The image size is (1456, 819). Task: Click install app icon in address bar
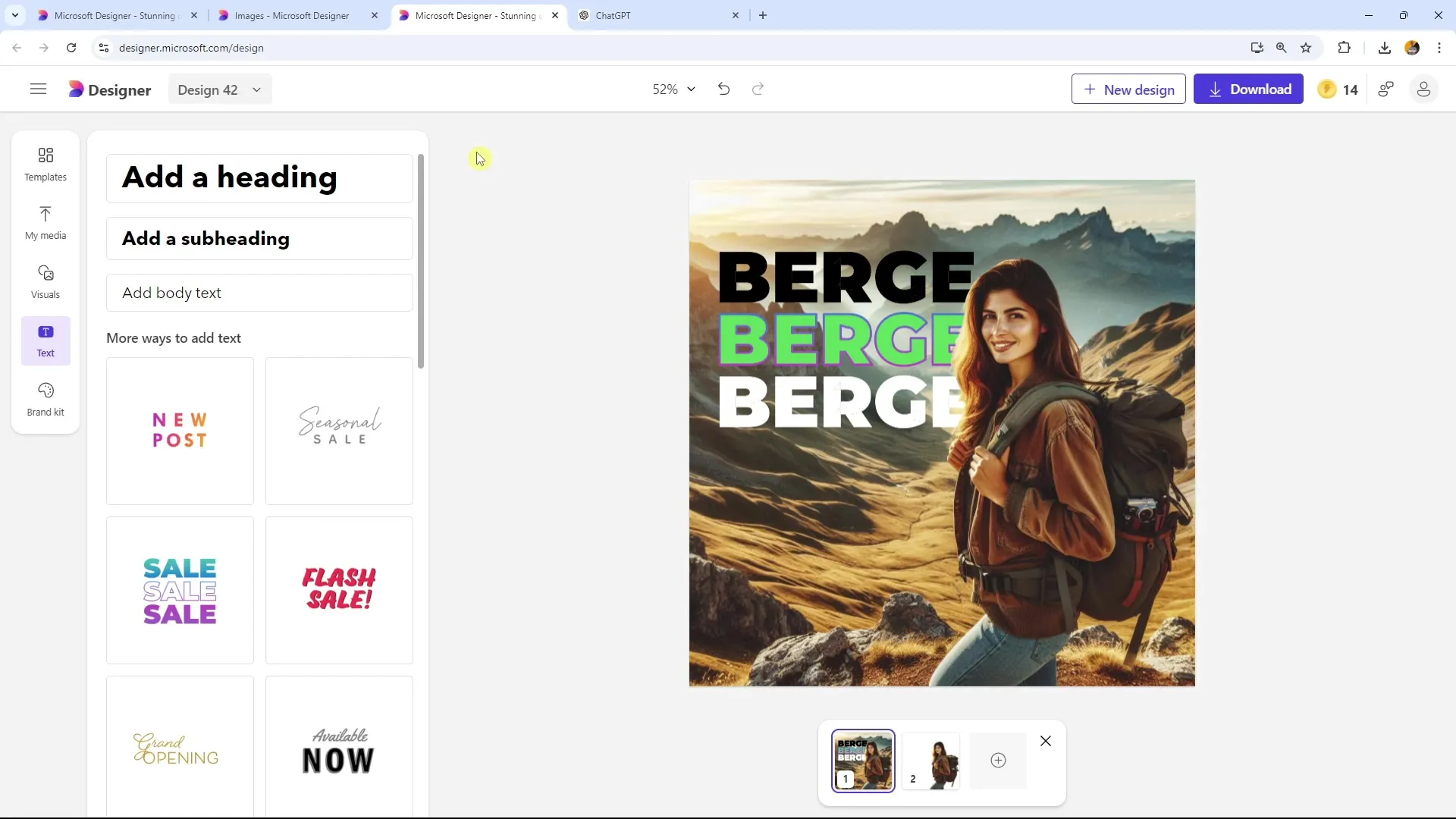click(1257, 48)
